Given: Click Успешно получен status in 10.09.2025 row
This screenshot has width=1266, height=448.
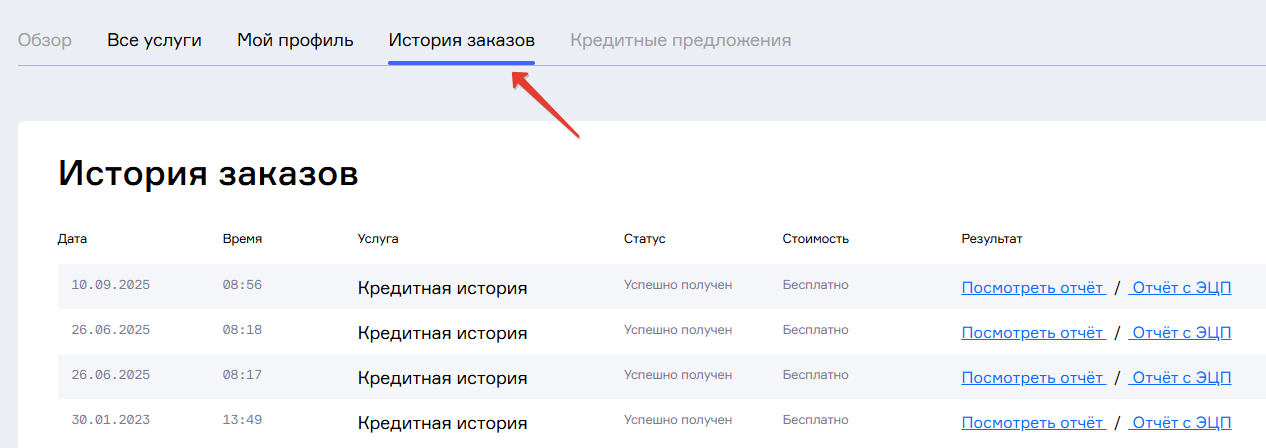Looking at the screenshot, I should (678, 285).
